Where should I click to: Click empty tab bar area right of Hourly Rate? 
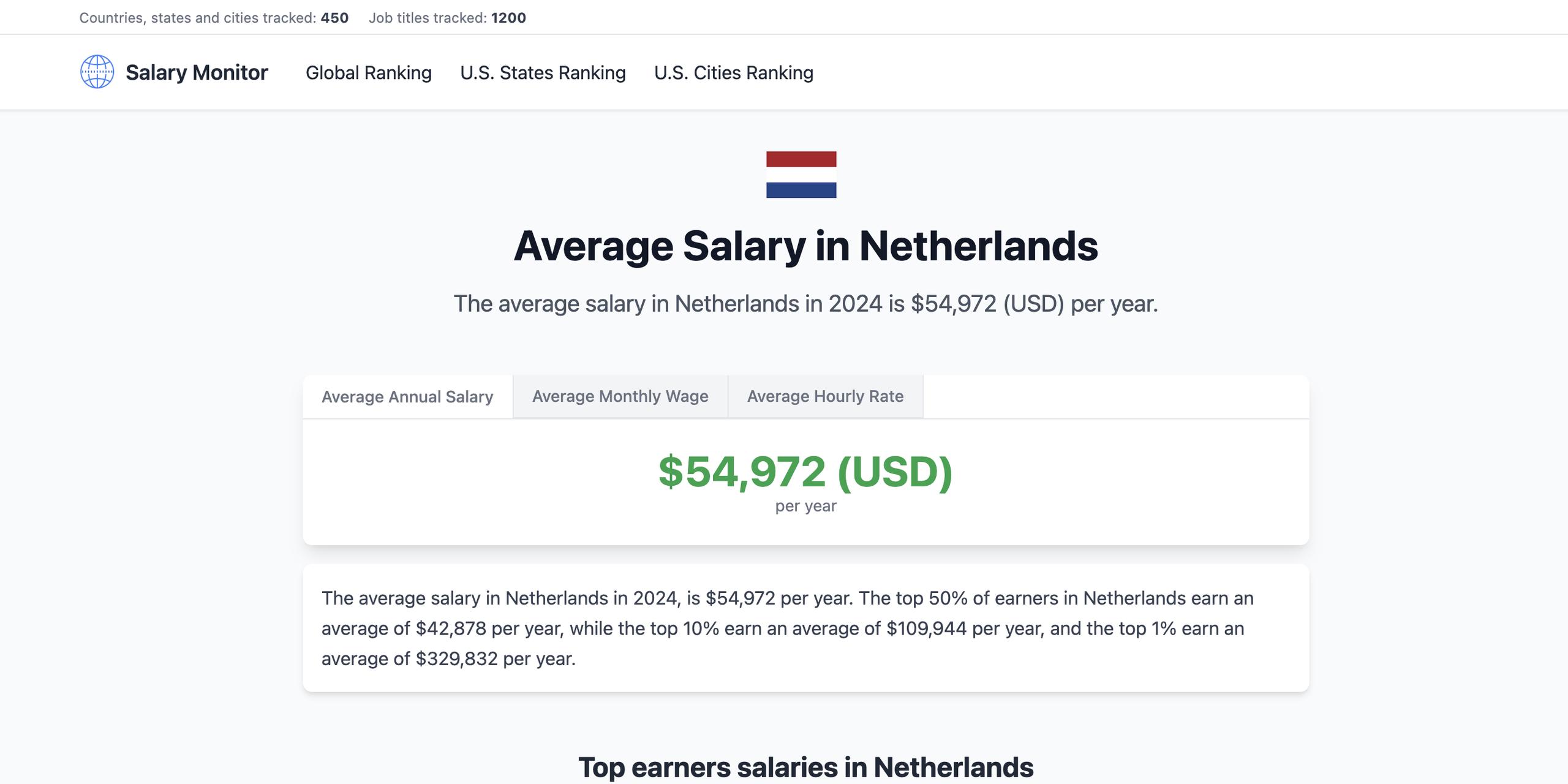tap(1115, 397)
